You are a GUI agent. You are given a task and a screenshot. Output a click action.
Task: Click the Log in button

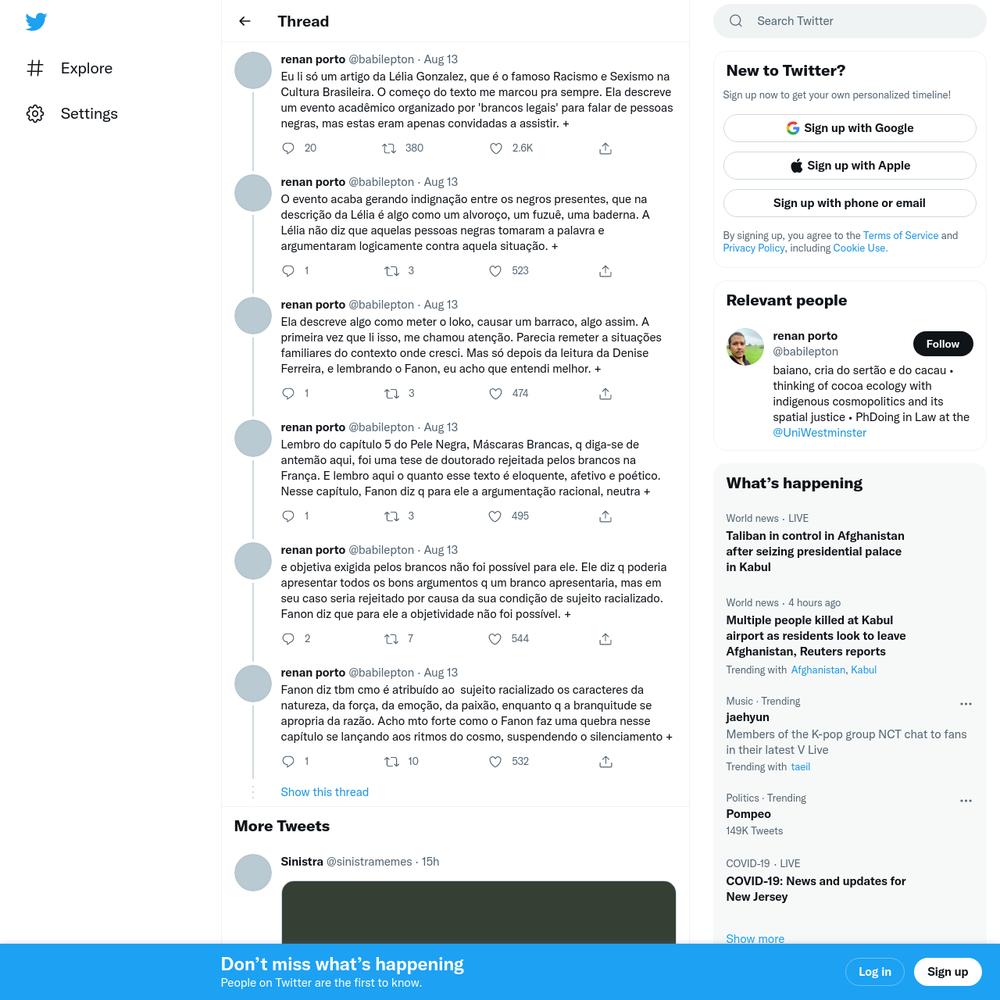click(x=874, y=971)
